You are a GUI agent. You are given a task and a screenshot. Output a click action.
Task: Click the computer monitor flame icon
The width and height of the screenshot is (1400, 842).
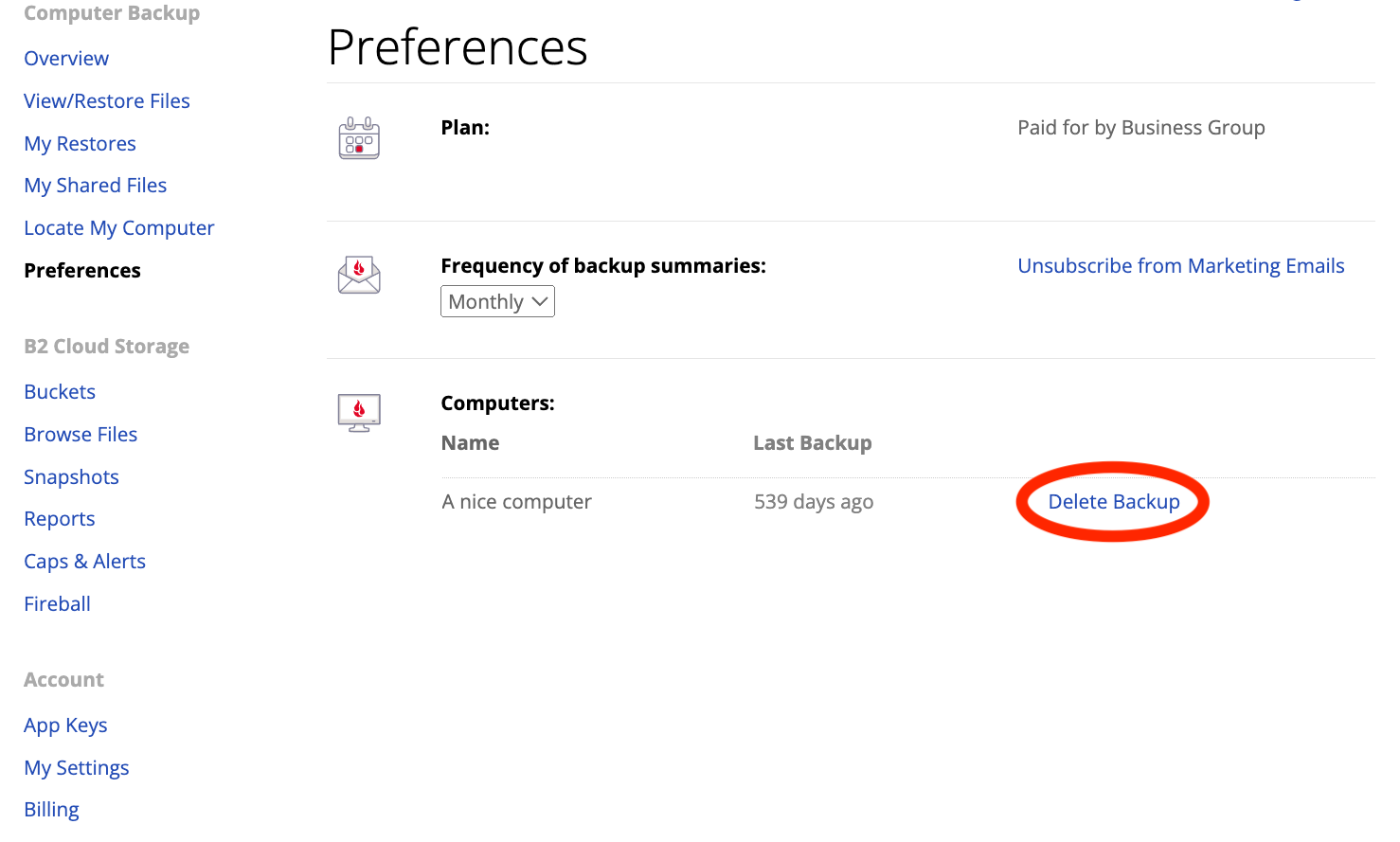(x=359, y=413)
